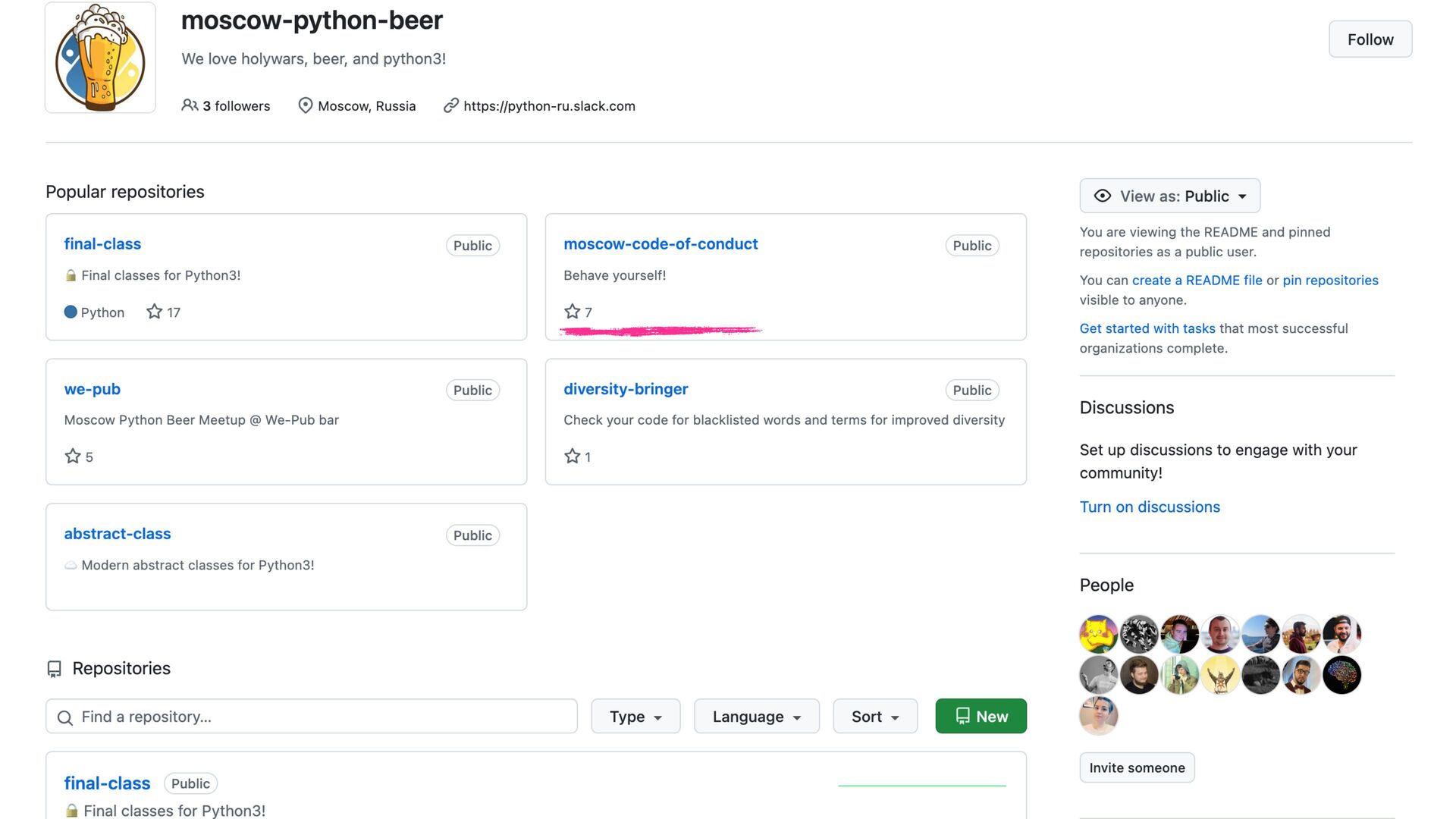Expand the Language filter dropdown
Viewport: 1456px width, 819px height.
756,717
